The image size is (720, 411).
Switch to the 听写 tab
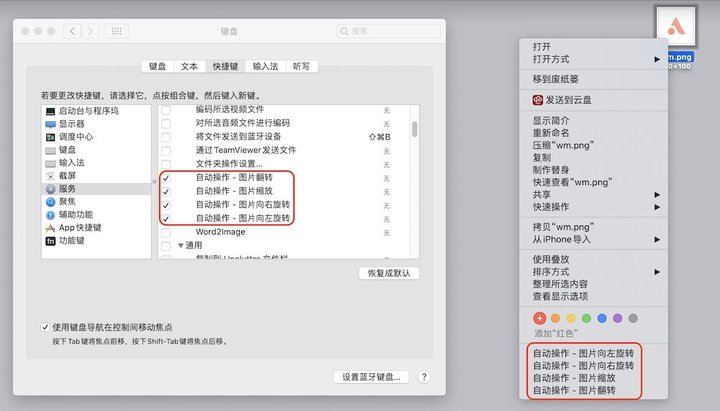(x=301, y=66)
